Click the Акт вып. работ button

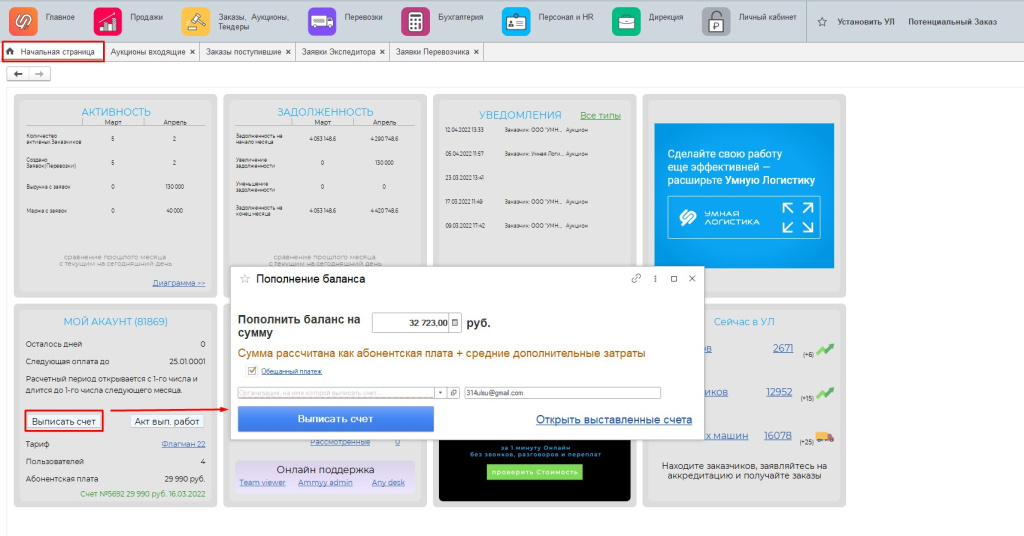pyautogui.click(x=167, y=422)
